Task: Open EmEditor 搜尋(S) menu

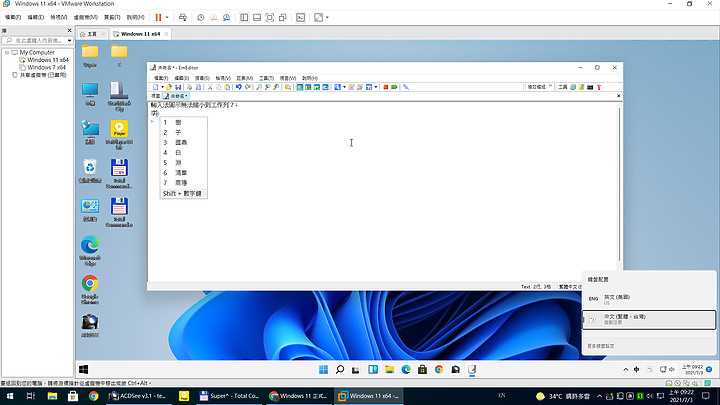Action: 202,78
